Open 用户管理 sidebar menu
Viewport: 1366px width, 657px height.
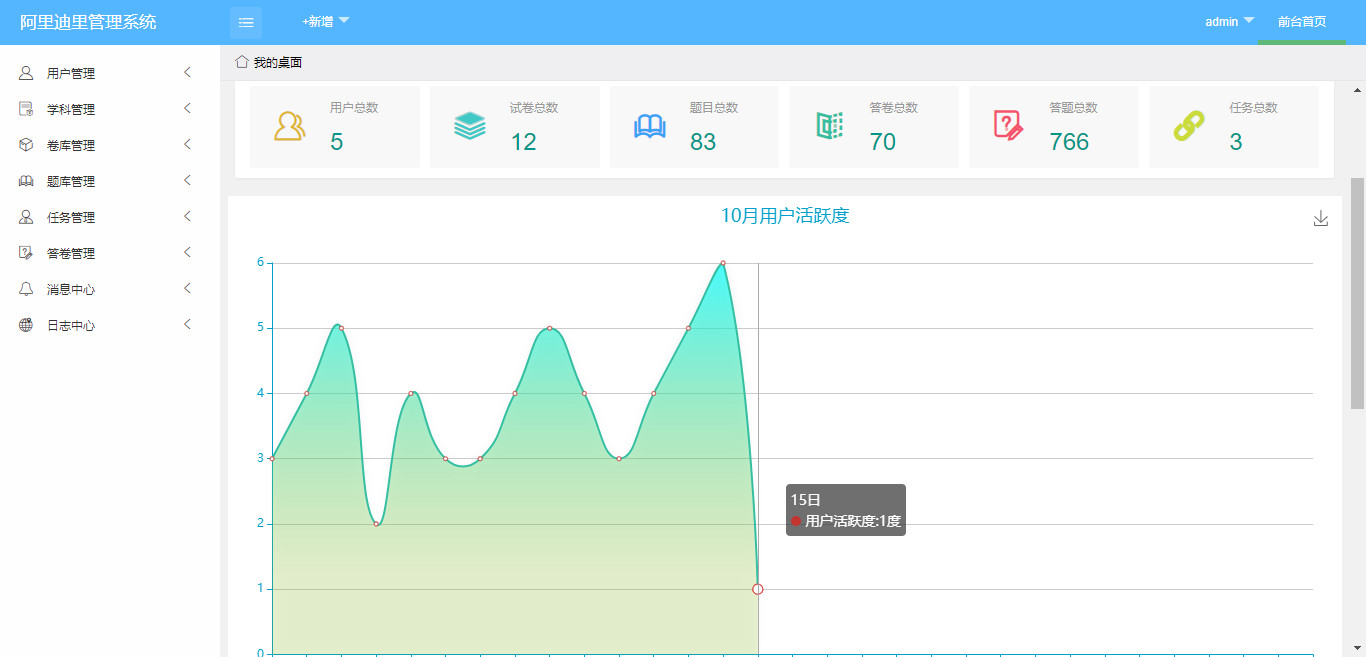[110, 73]
